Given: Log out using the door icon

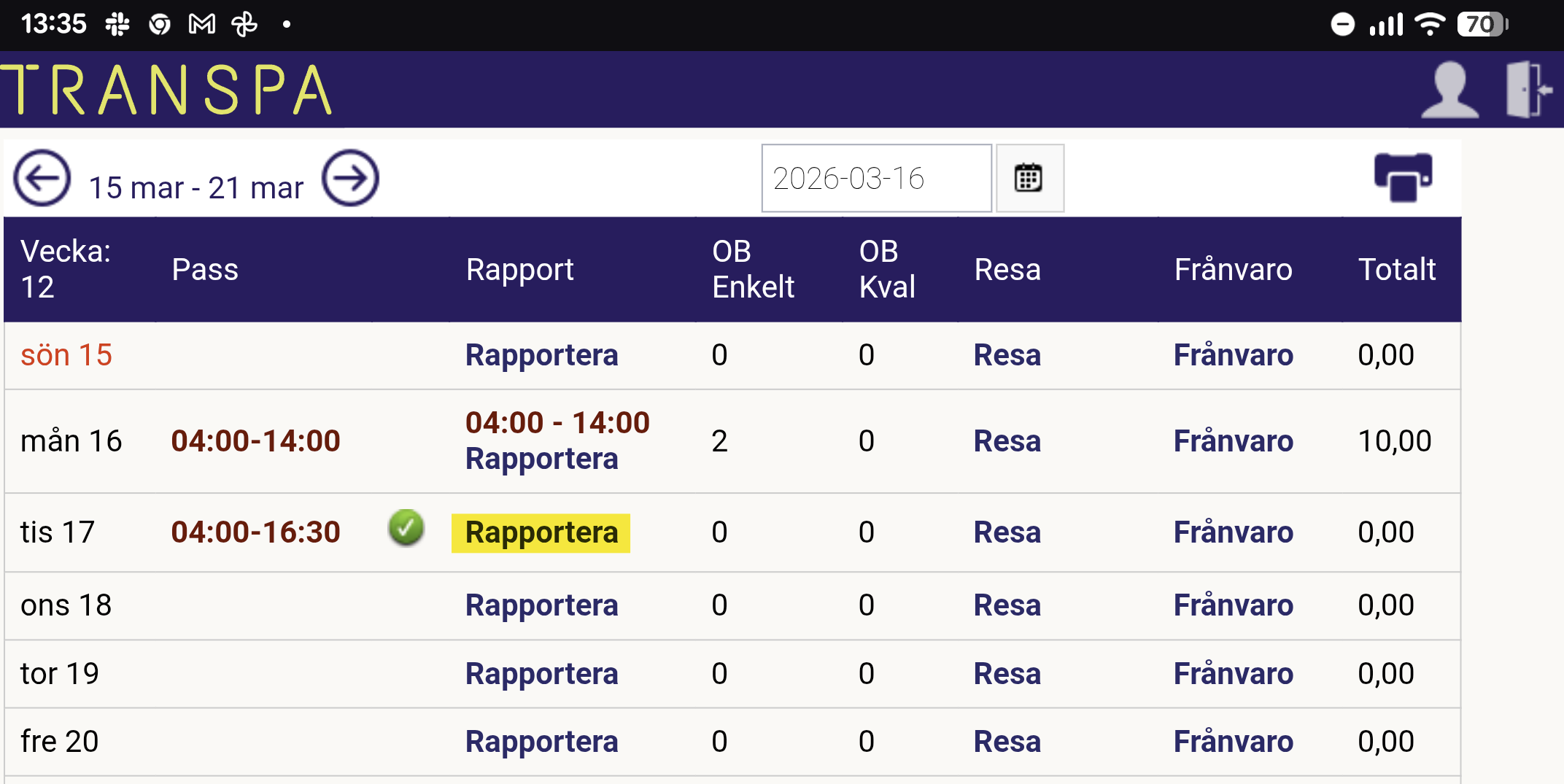Looking at the screenshot, I should 1528,90.
